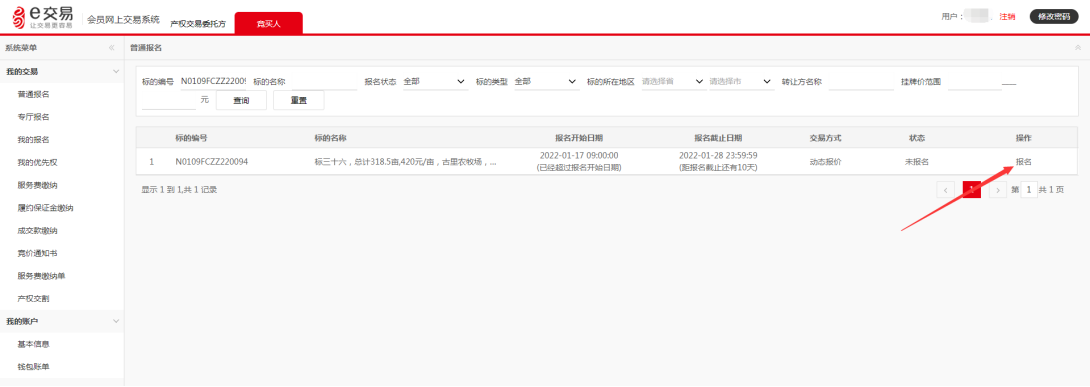Collapse the 系统菜单 sidebar with double-arrow icon
The height and width of the screenshot is (387, 1090).
[111, 48]
